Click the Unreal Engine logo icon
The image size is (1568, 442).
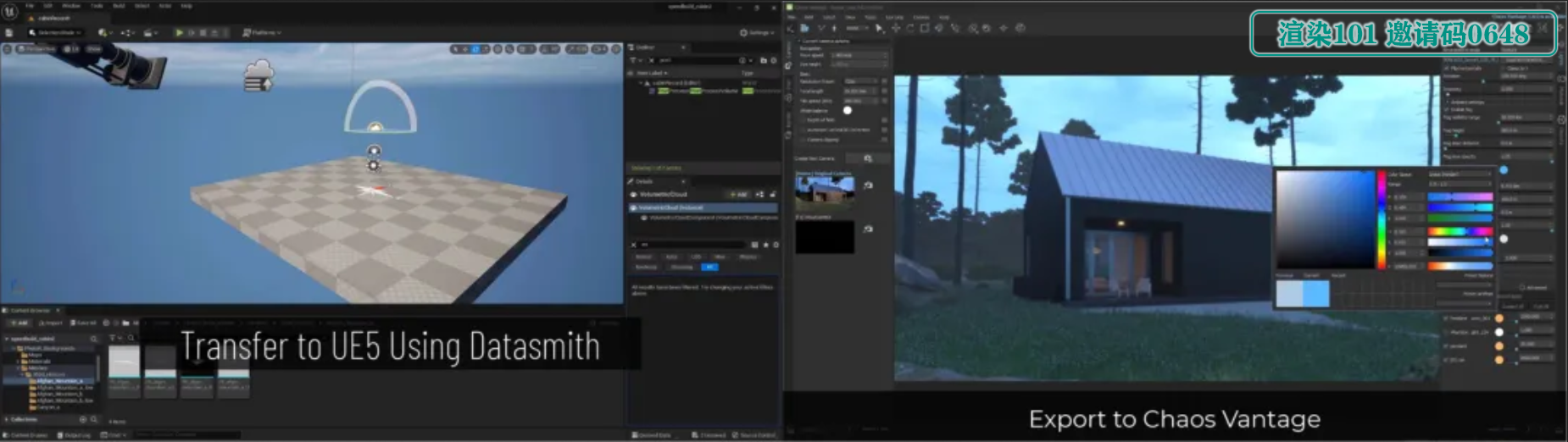pyautogui.click(x=9, y=11)
